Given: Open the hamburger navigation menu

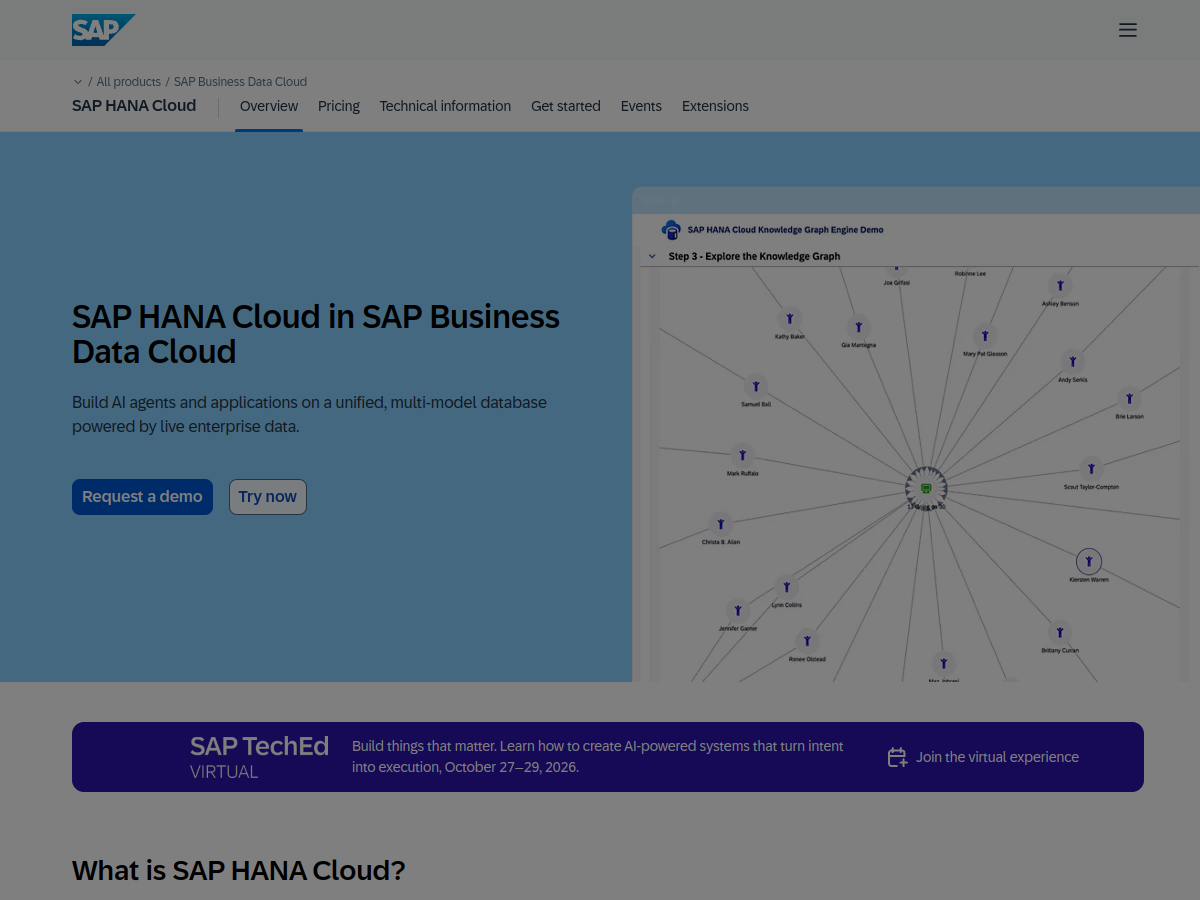Looking at the screenshot, I should click(x=1128, y=30).
